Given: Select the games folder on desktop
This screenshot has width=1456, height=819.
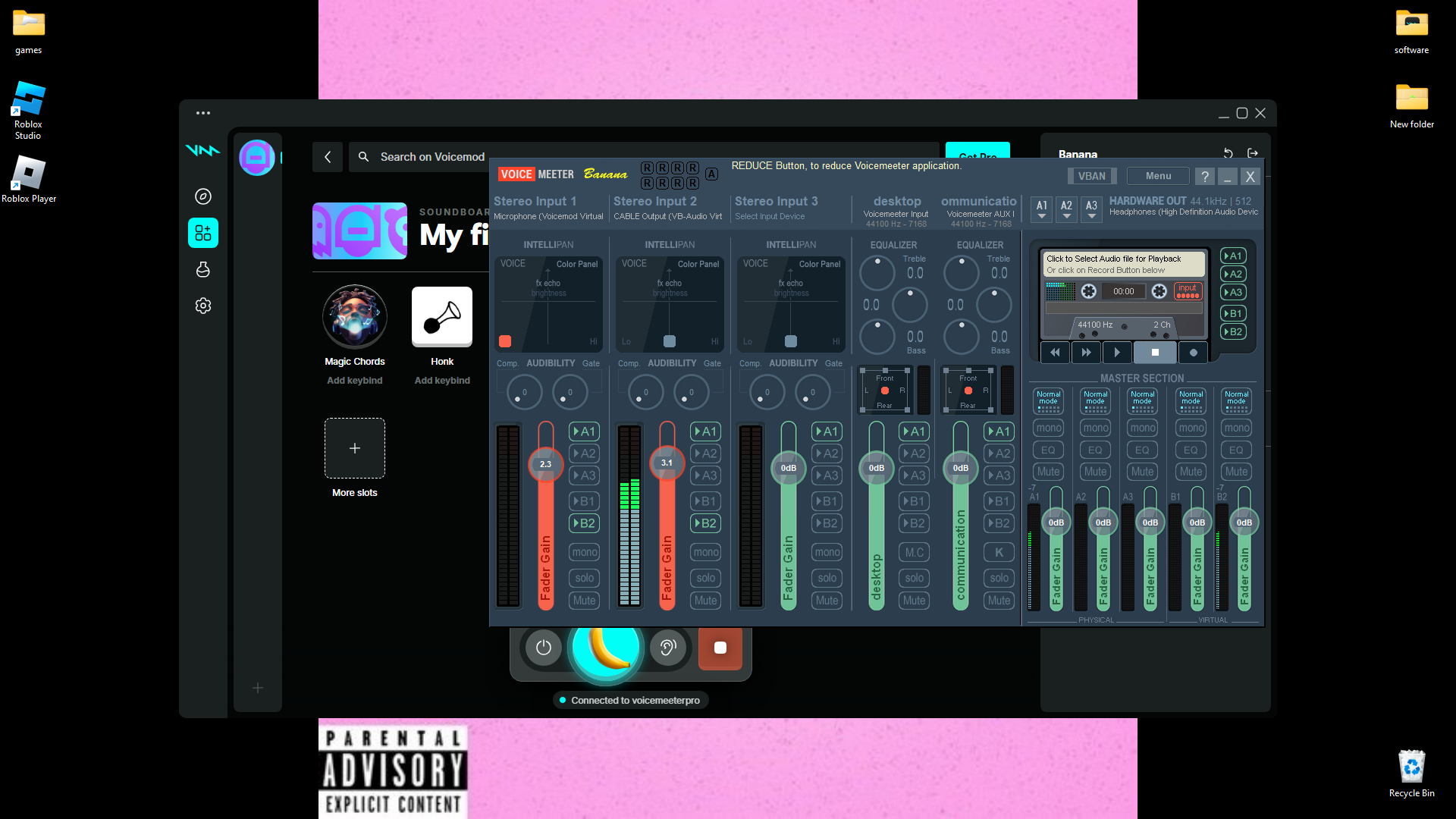Looking at the screenshot, I should (29, 33).
